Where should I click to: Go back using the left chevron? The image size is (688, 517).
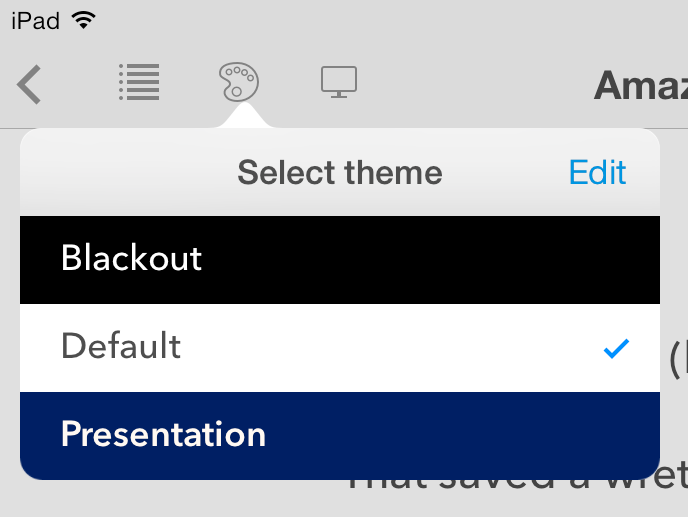tap(29, 84)
